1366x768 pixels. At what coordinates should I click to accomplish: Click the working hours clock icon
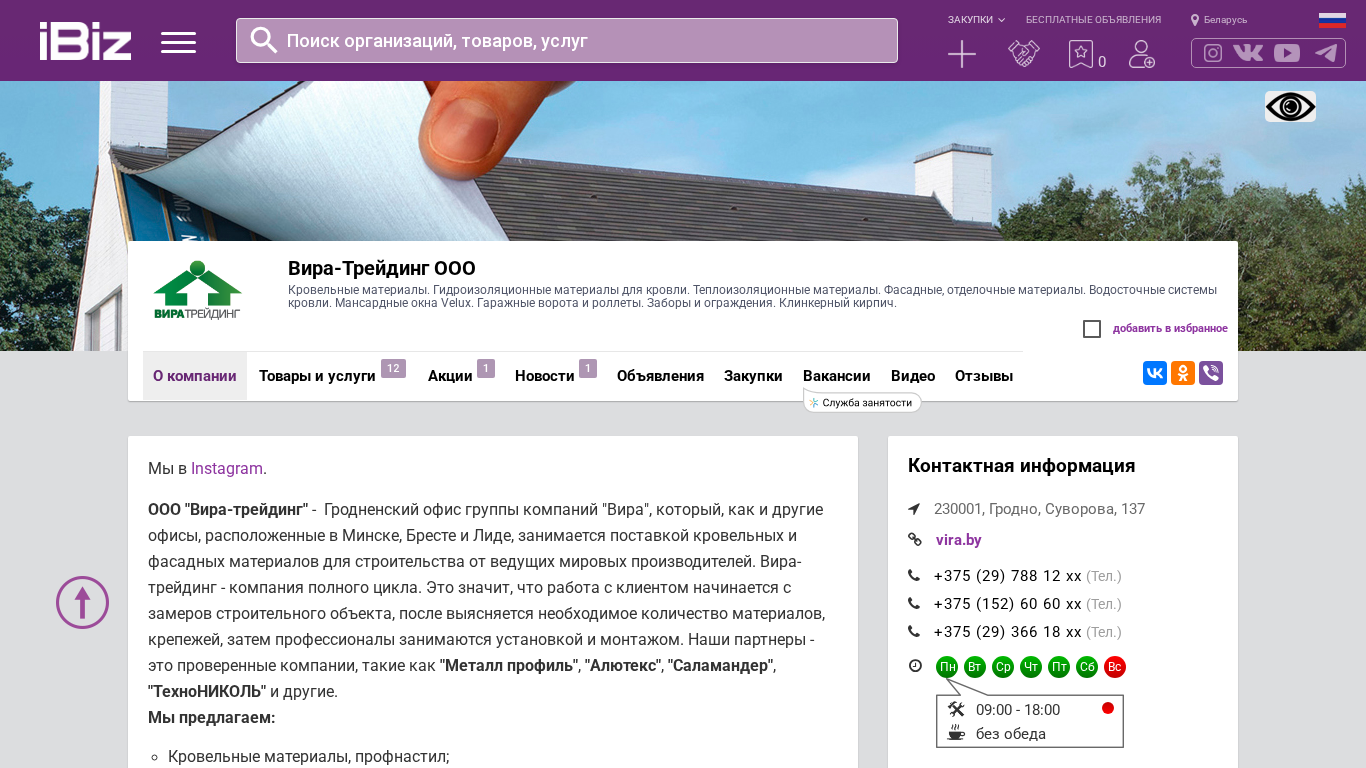915,666
